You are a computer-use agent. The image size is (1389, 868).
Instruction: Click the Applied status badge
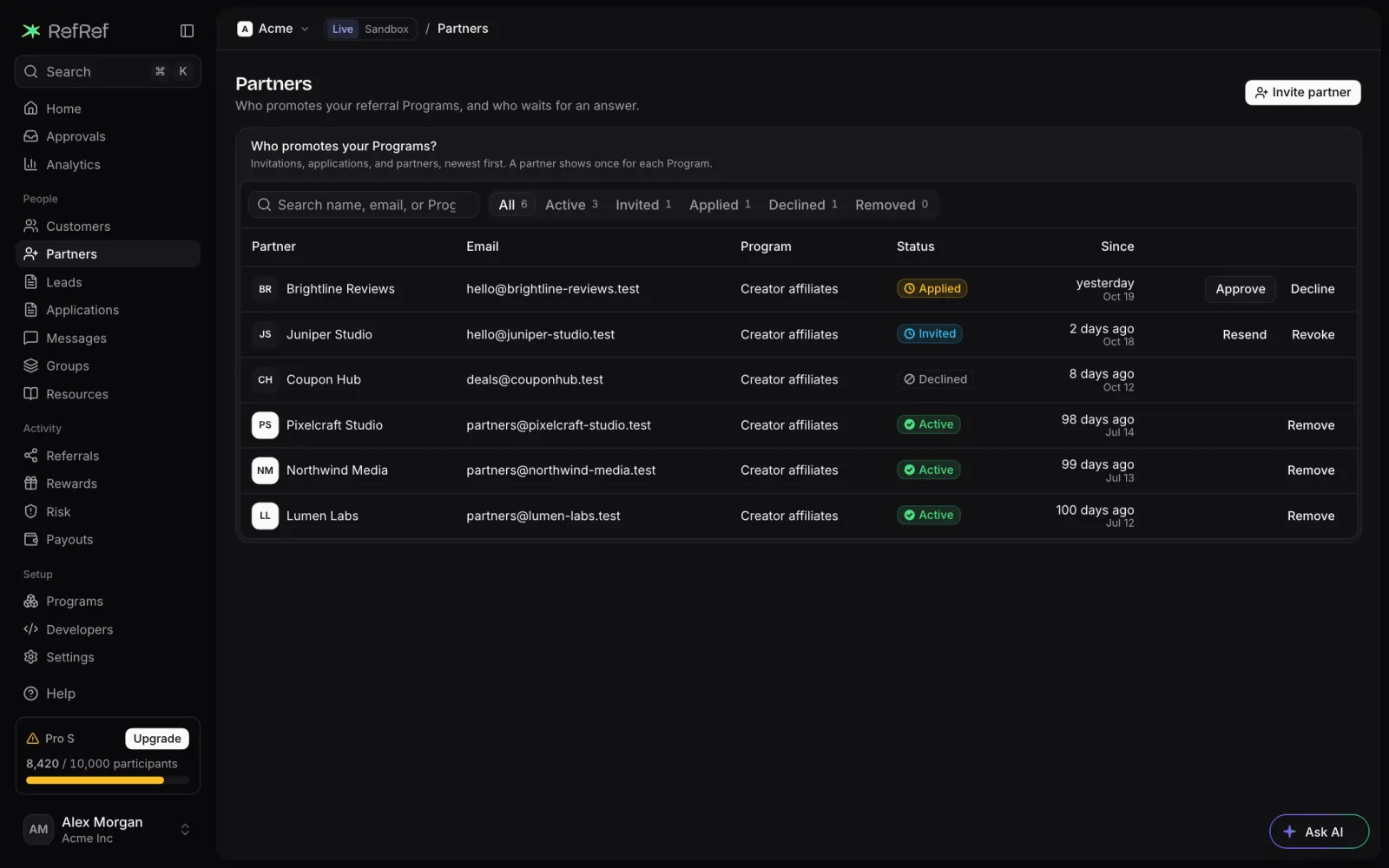pos(931,289)
